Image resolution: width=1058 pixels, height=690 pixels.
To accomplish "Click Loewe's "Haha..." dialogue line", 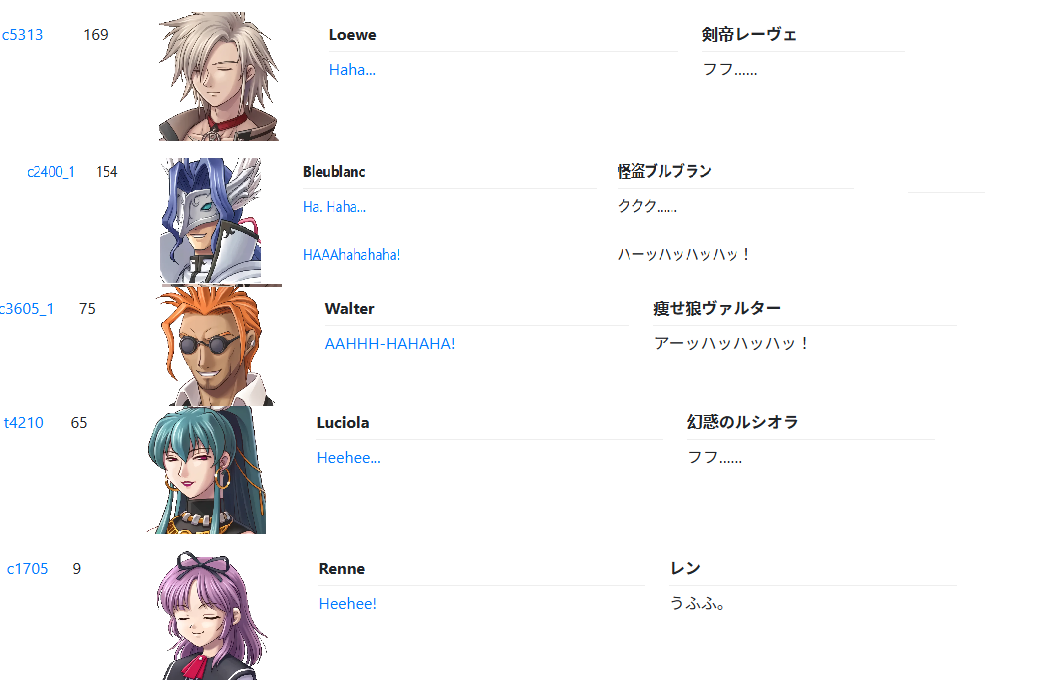I will point(352,69).
